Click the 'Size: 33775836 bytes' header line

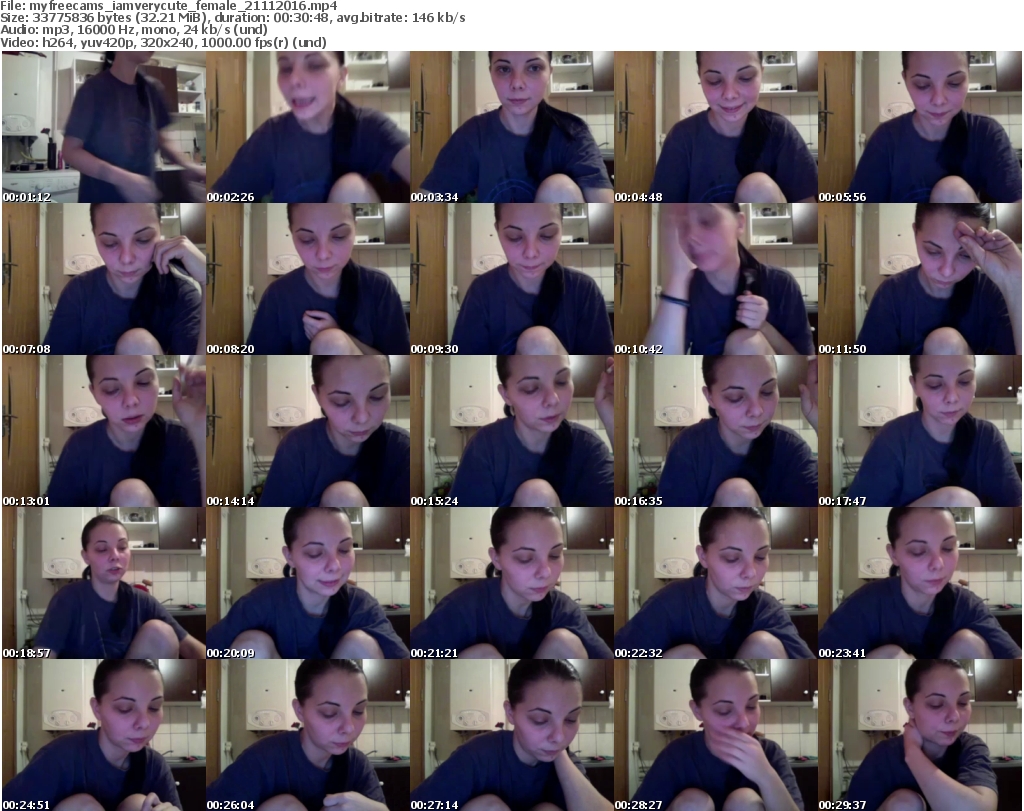(232, 18)
